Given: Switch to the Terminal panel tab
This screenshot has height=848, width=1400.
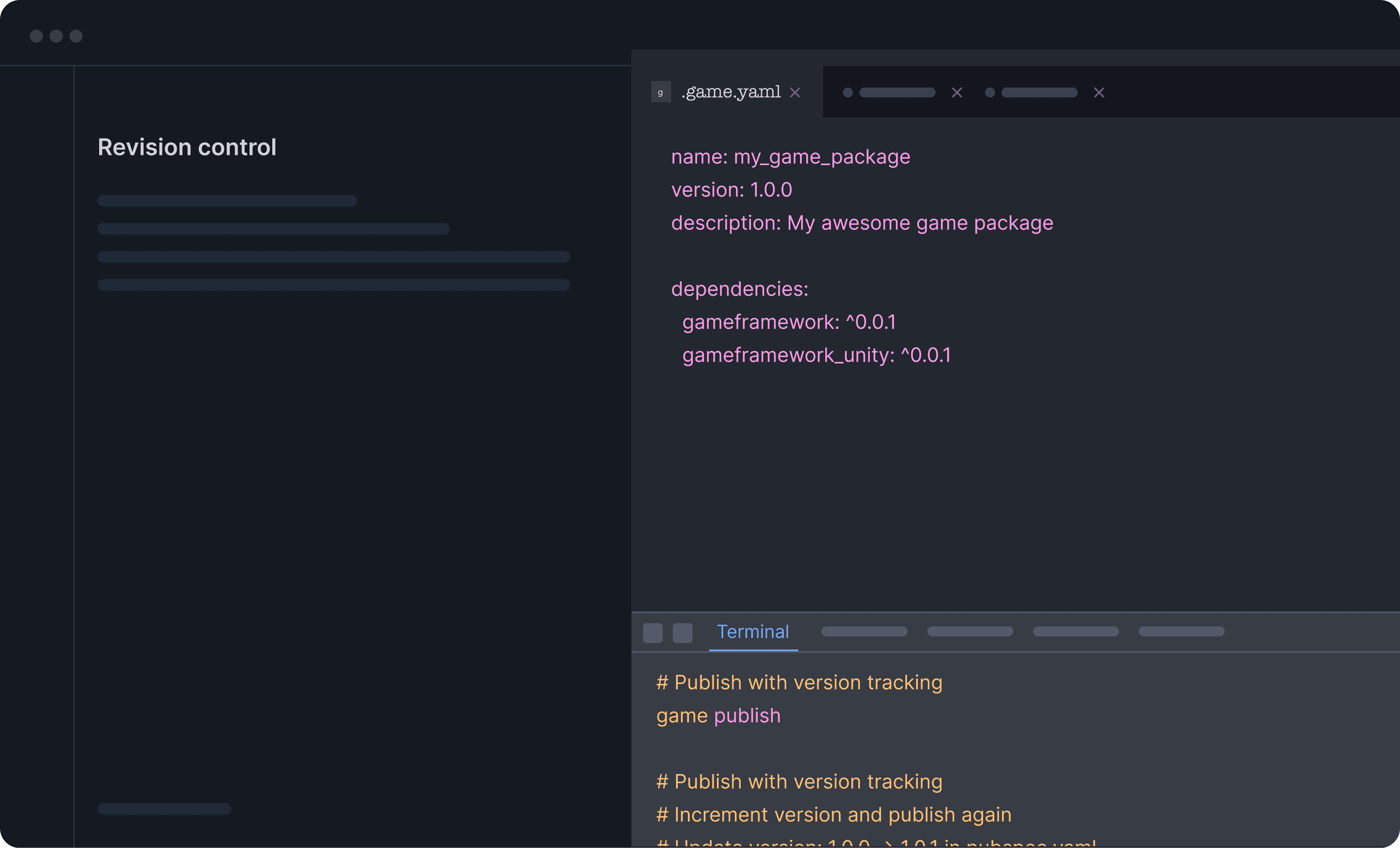Looking at the screenshot, I should click(x=752, y=631).
